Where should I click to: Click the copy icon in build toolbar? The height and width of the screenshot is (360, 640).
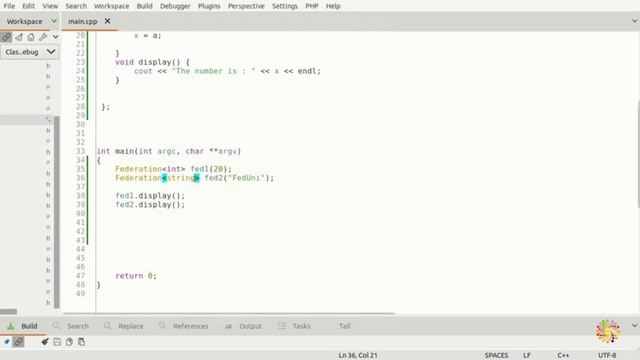(x=82, y=342)
